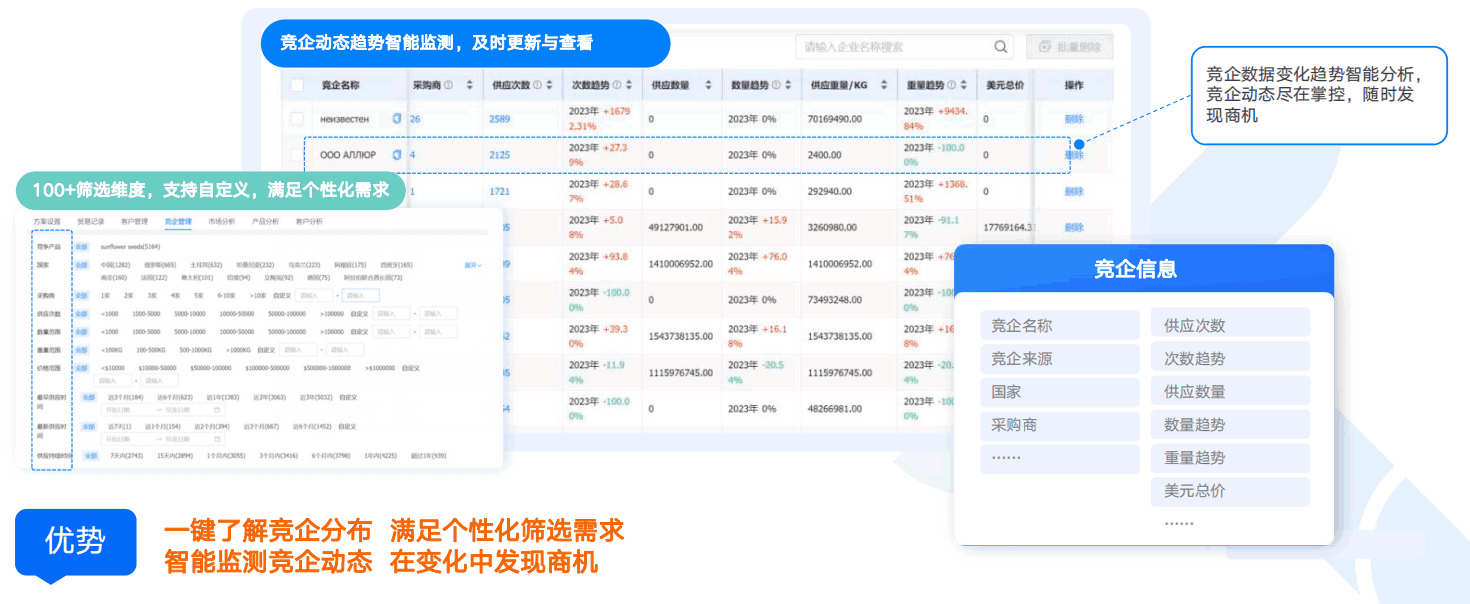
Task: Expand the 国家 country filter via 展开
Action: 474,265
